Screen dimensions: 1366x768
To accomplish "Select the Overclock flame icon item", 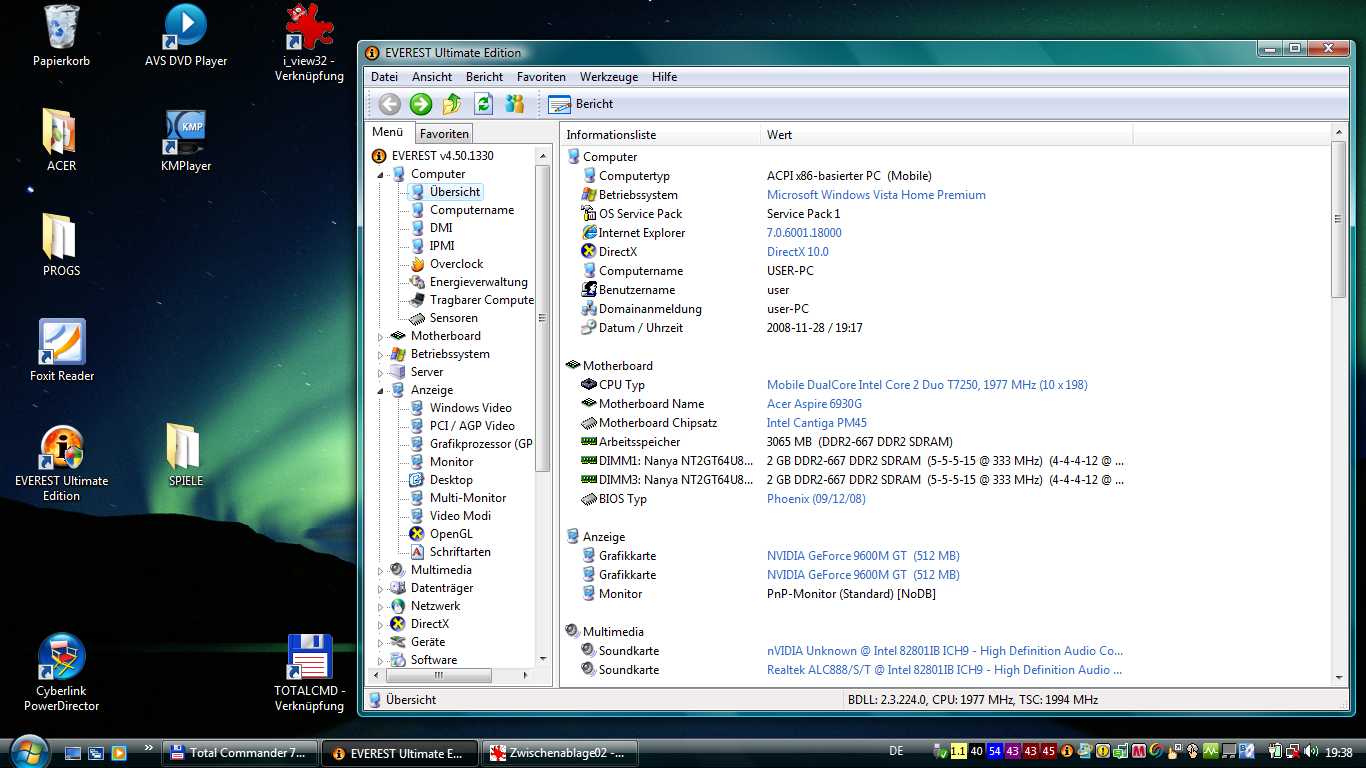I will [x=417, y=264].
